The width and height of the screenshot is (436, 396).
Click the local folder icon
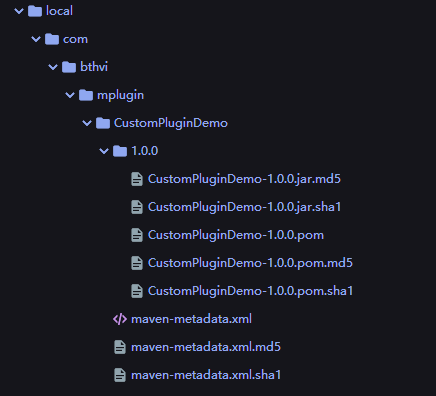35,11
